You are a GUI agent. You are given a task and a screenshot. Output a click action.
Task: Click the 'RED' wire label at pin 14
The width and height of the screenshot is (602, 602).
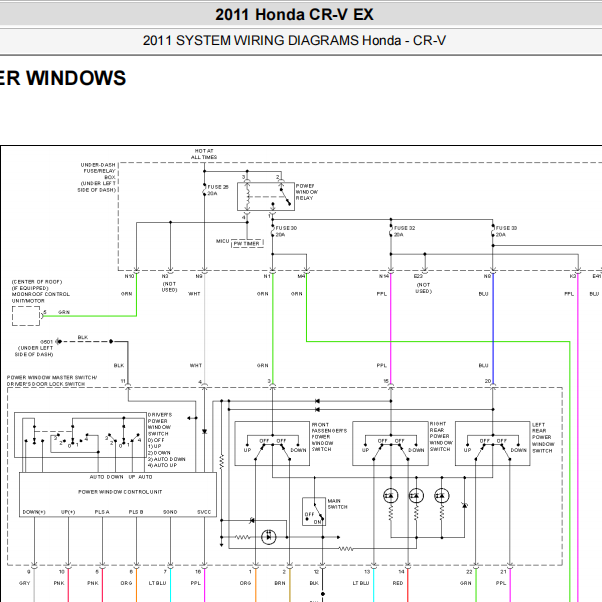(398, 583)
